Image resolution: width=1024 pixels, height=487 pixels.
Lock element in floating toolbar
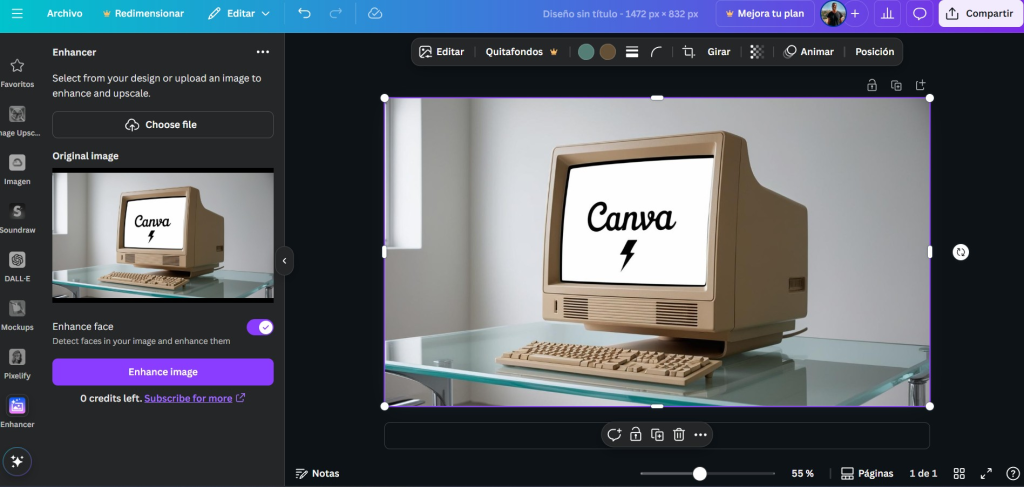(x=635, y=435)
